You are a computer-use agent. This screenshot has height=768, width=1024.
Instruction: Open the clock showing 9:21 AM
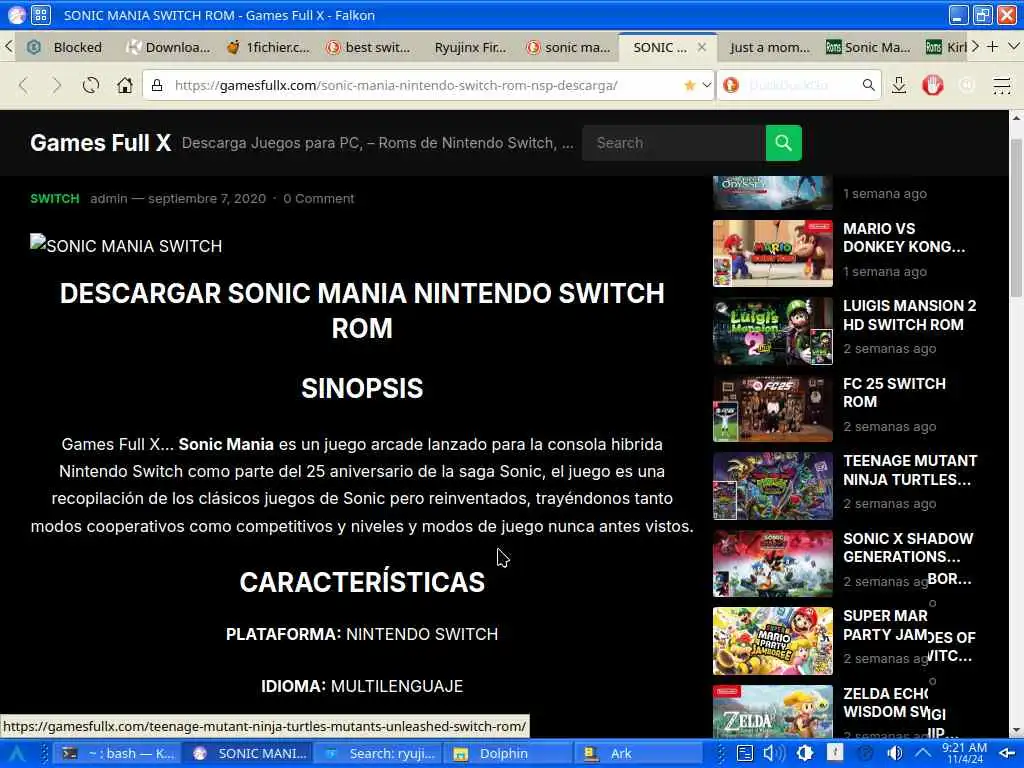[965, 754]
